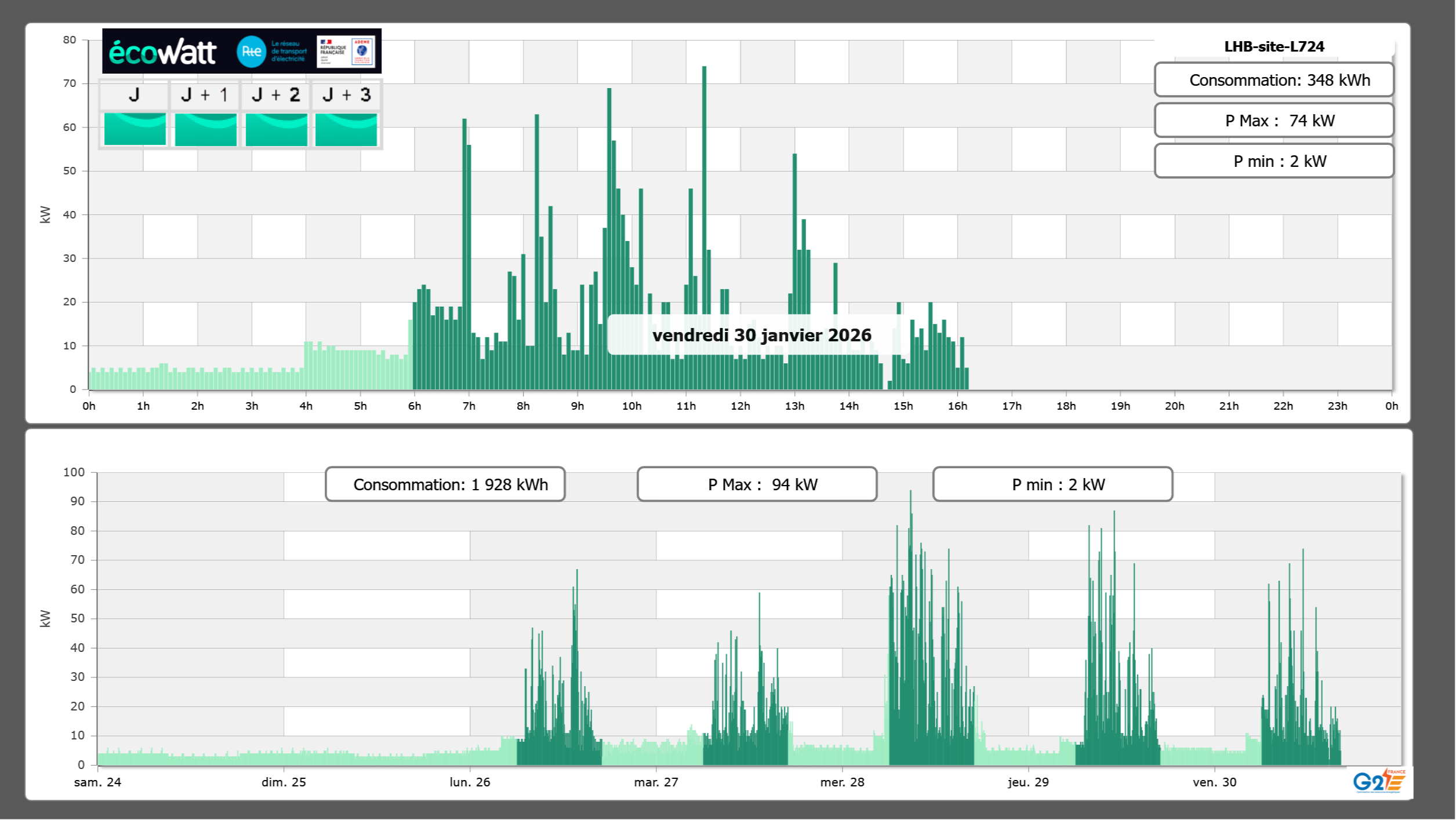The width and height of the screenshot is (1456, 820).
Task: Click the G2E France logo
Action: pos(1378,781)
